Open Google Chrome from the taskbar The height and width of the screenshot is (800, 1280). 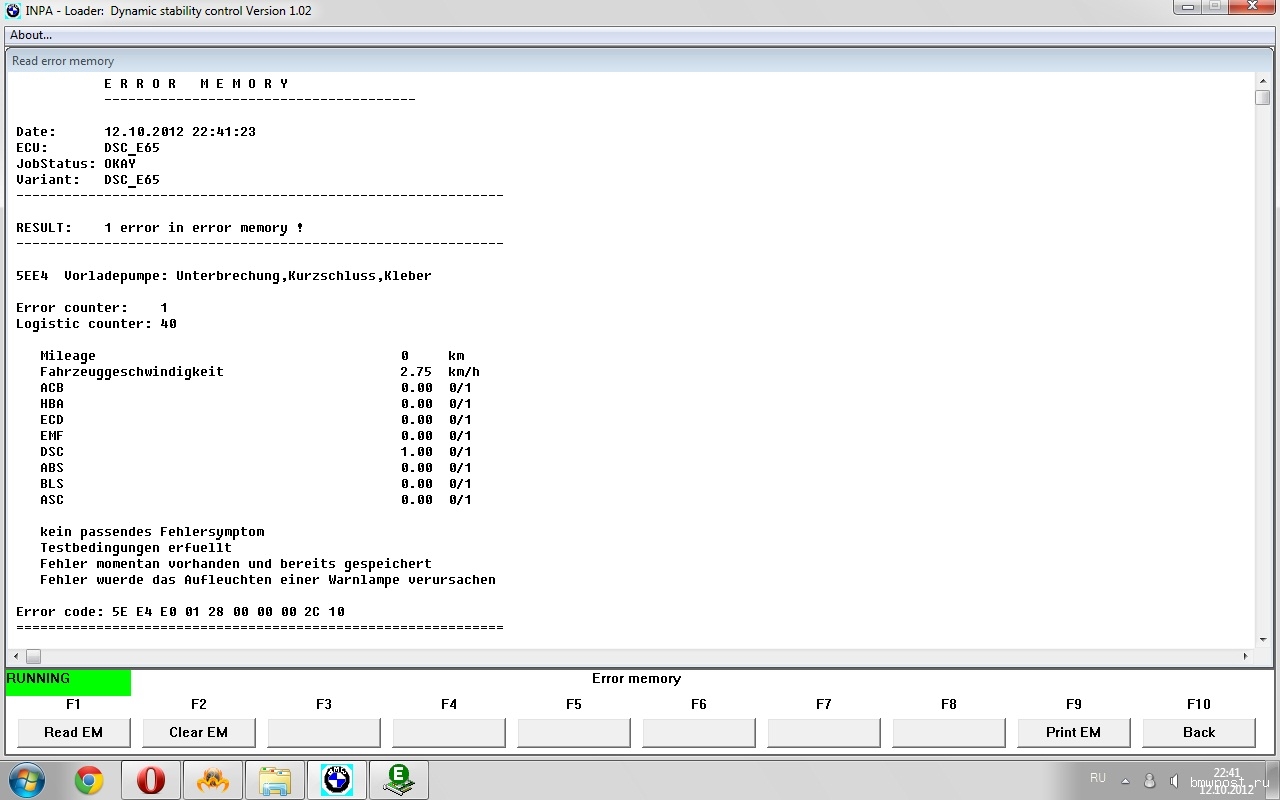click(x=89, y=780)
